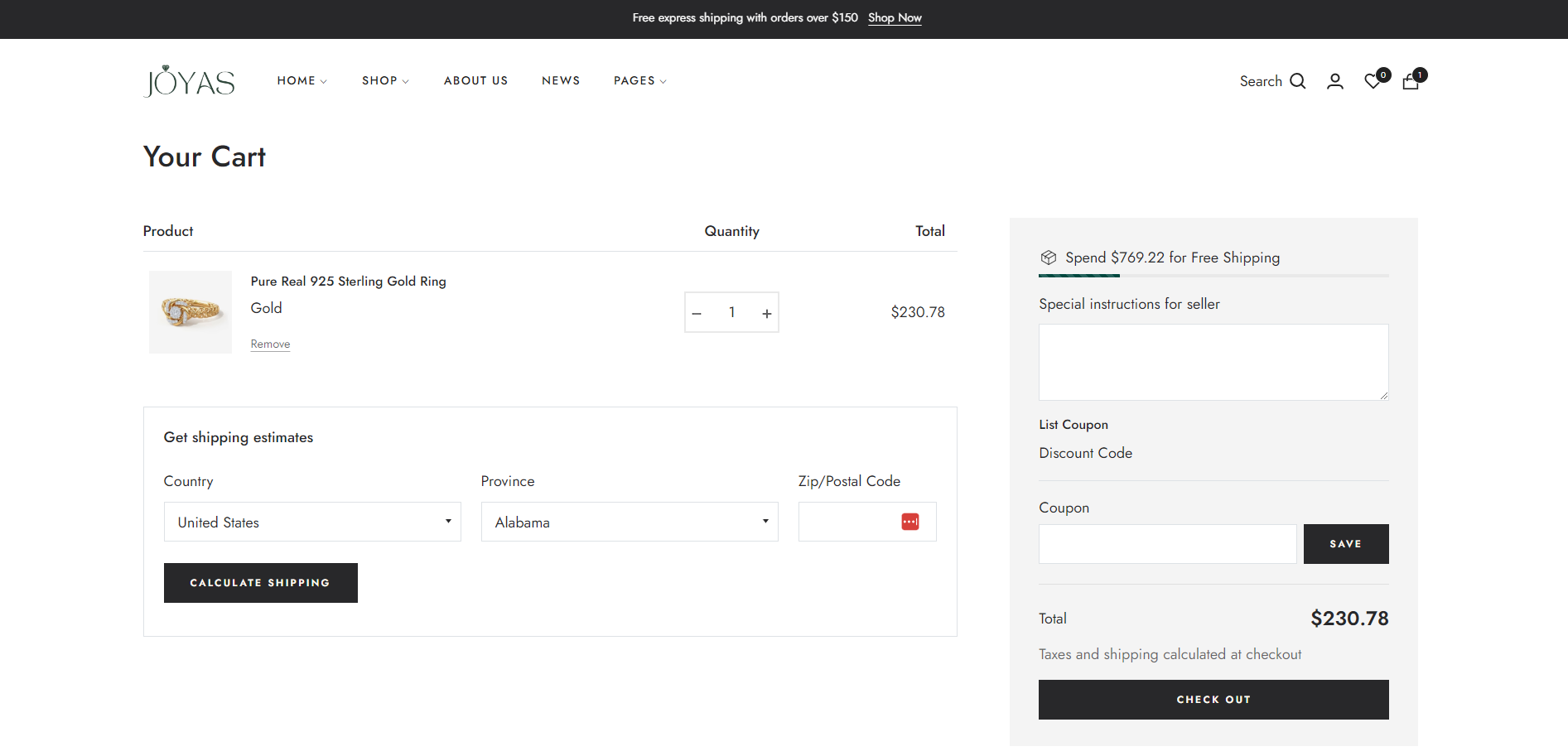Expand the HOME menu
This screenshot has width=1568, height=756.
(x=302, y=80)
